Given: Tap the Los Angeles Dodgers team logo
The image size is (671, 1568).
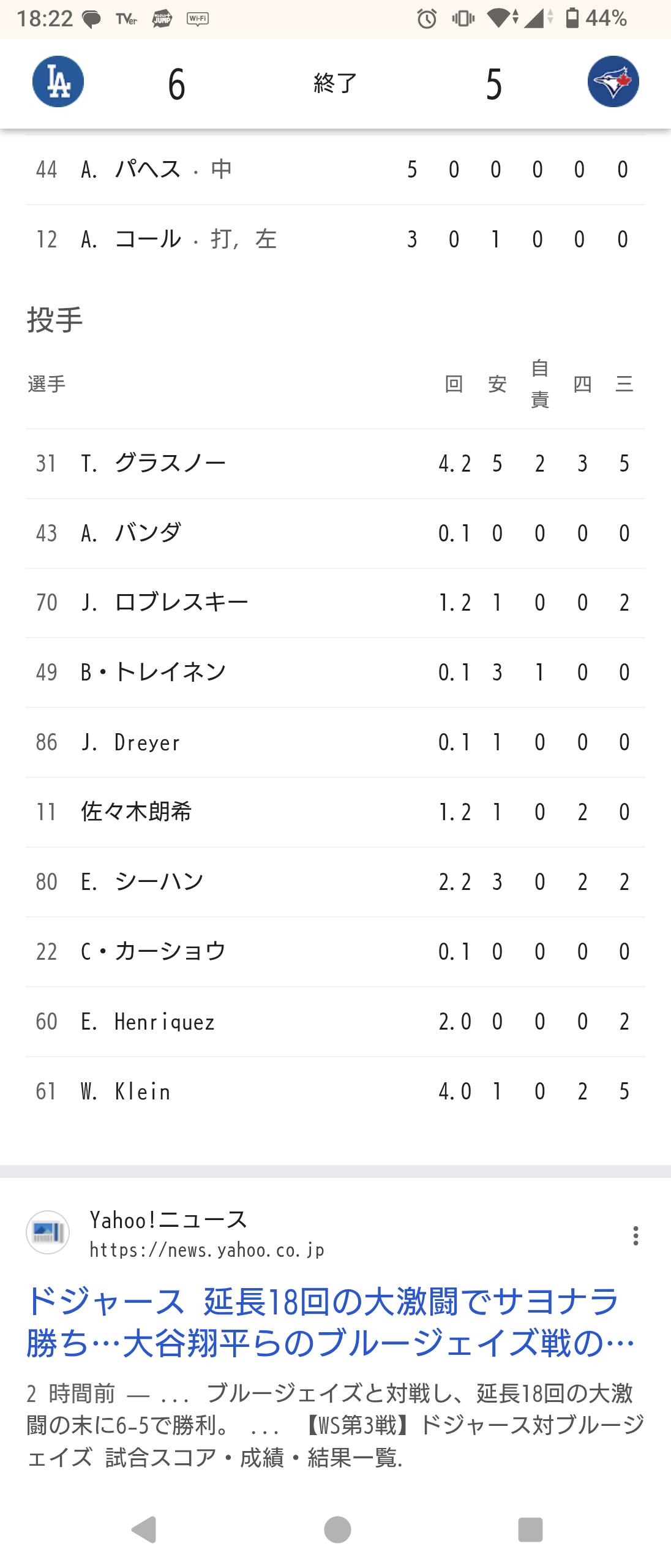Looking at the screenshot, I should [x=58, y=82].
